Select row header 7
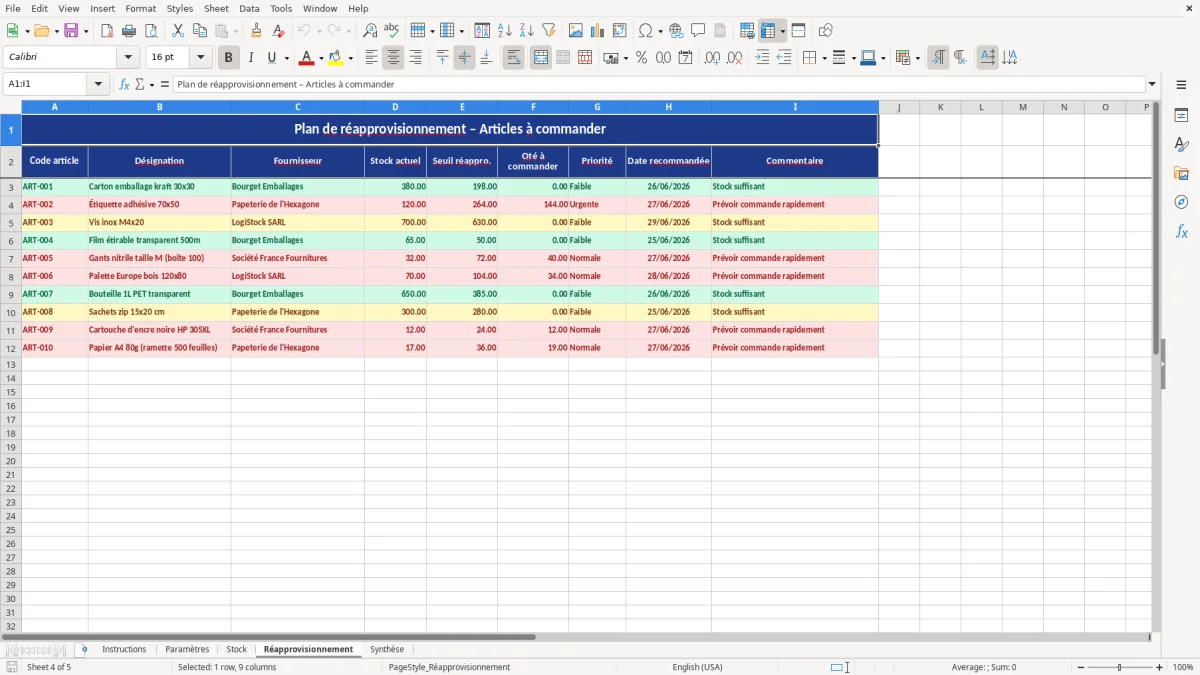Viewport: 1200px width, 675px height. pyautogui.click(x=11, y=258)
